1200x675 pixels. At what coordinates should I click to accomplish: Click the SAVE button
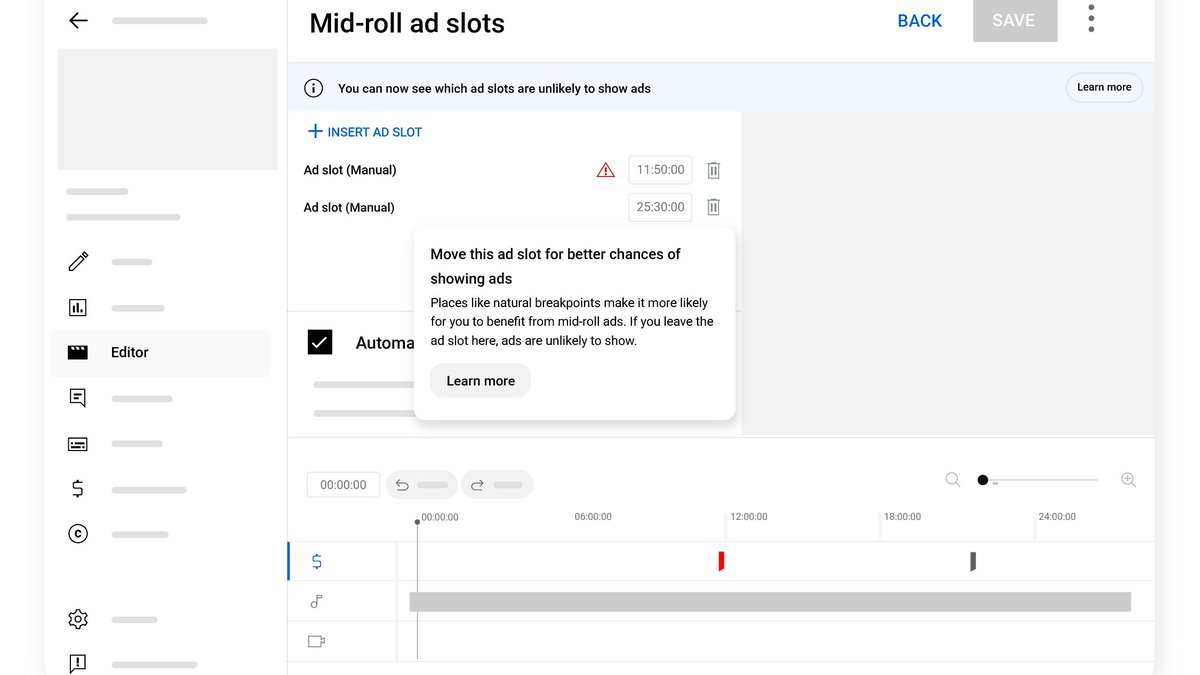pos(1014,21)
